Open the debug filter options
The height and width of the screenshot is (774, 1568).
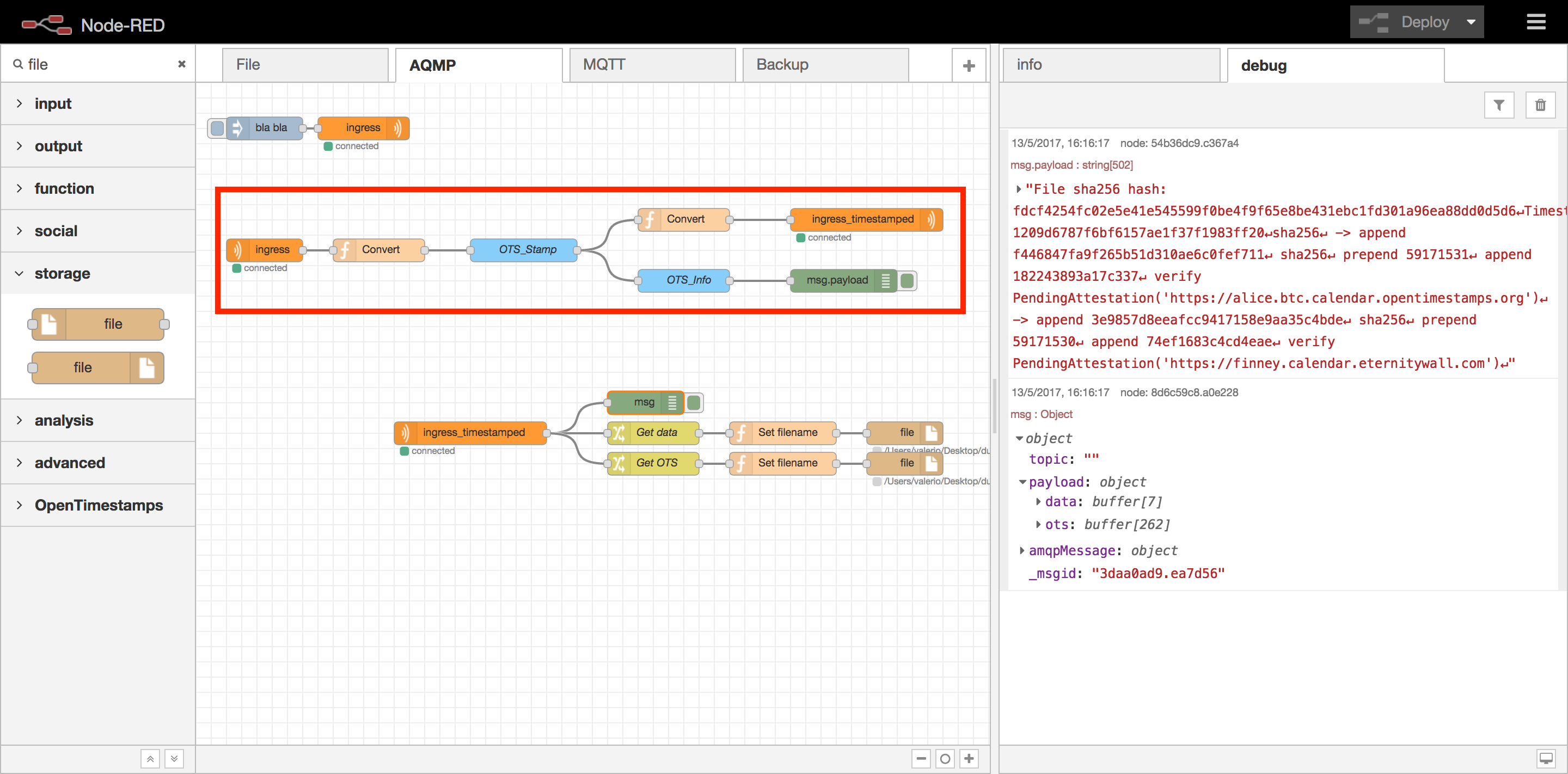click(x=1499, y=105)
